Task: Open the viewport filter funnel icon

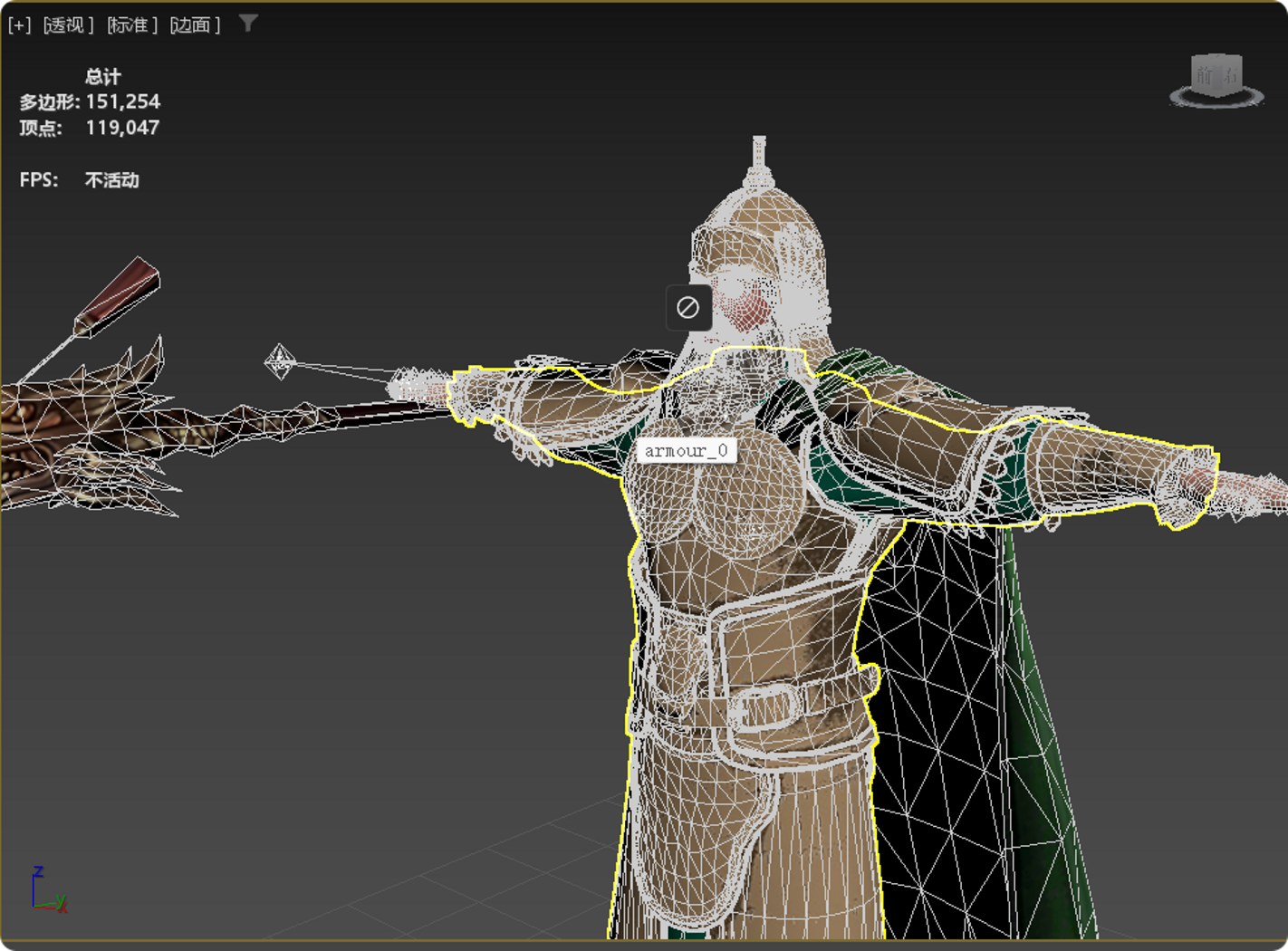Action: pyautogui.click(x=248, y=24)
